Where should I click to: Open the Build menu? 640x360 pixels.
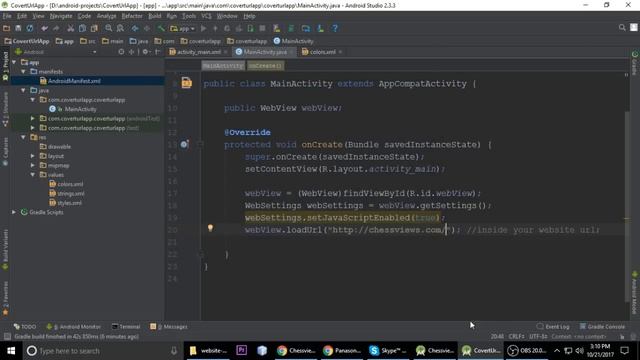pos(154,16)
